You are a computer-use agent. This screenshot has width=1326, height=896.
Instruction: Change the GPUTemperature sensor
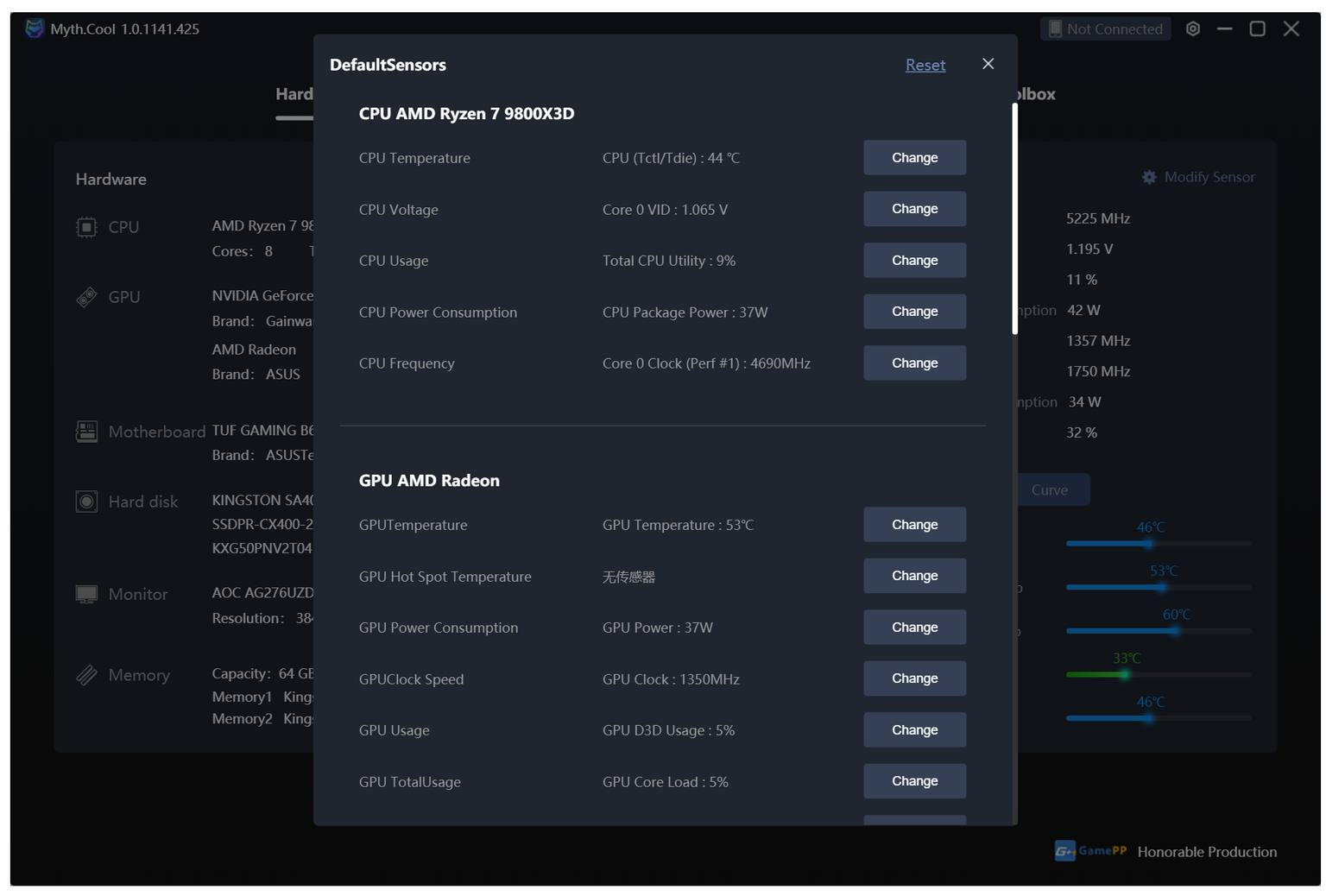click(914, 525)
